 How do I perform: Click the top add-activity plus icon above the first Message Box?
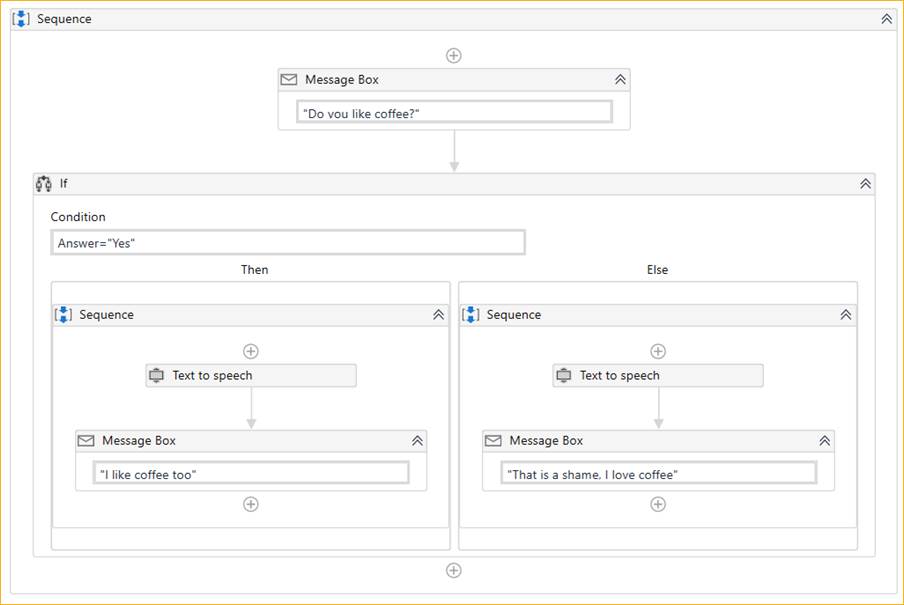[454, 55]
